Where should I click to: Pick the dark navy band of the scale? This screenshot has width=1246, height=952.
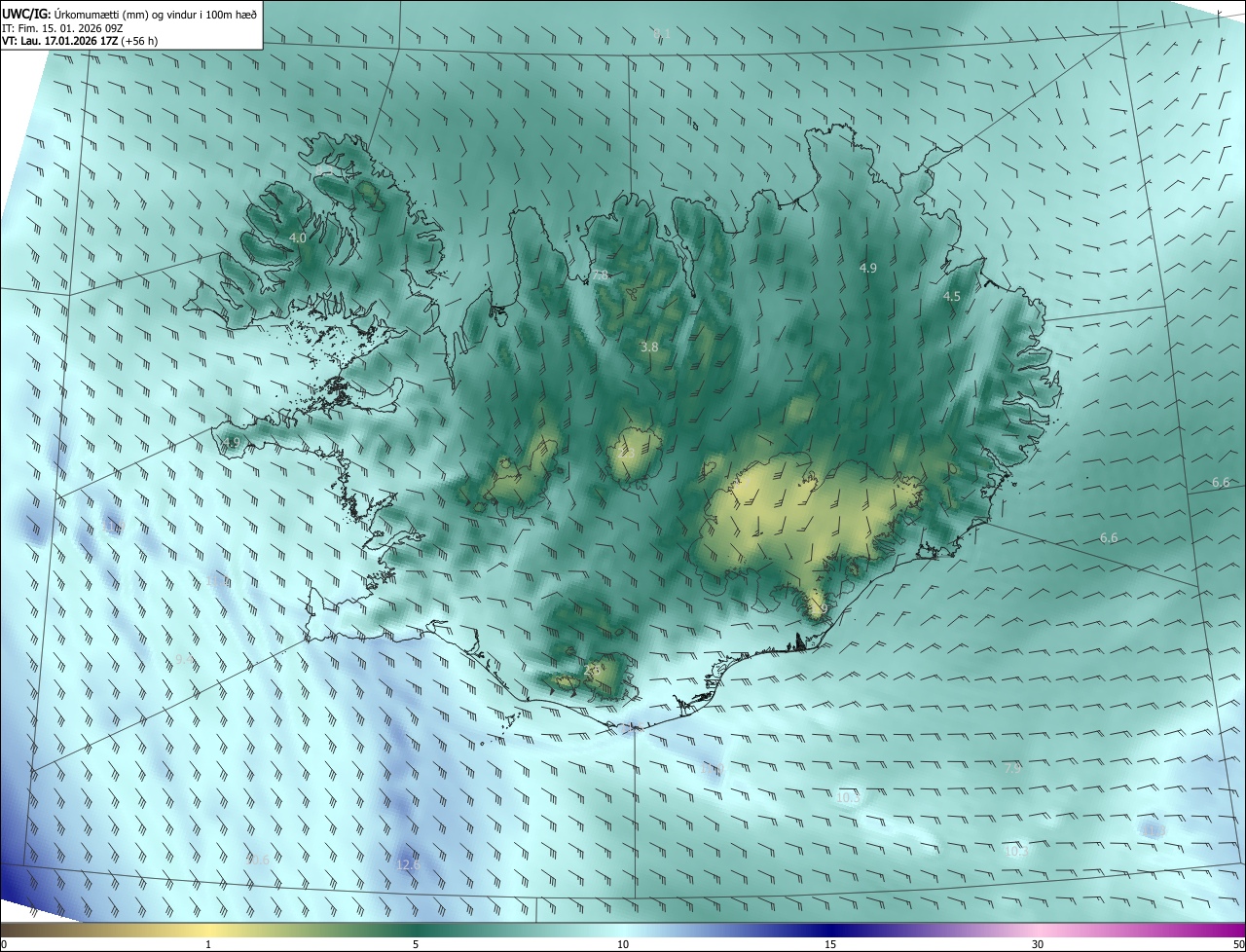[x=830, y=931]
